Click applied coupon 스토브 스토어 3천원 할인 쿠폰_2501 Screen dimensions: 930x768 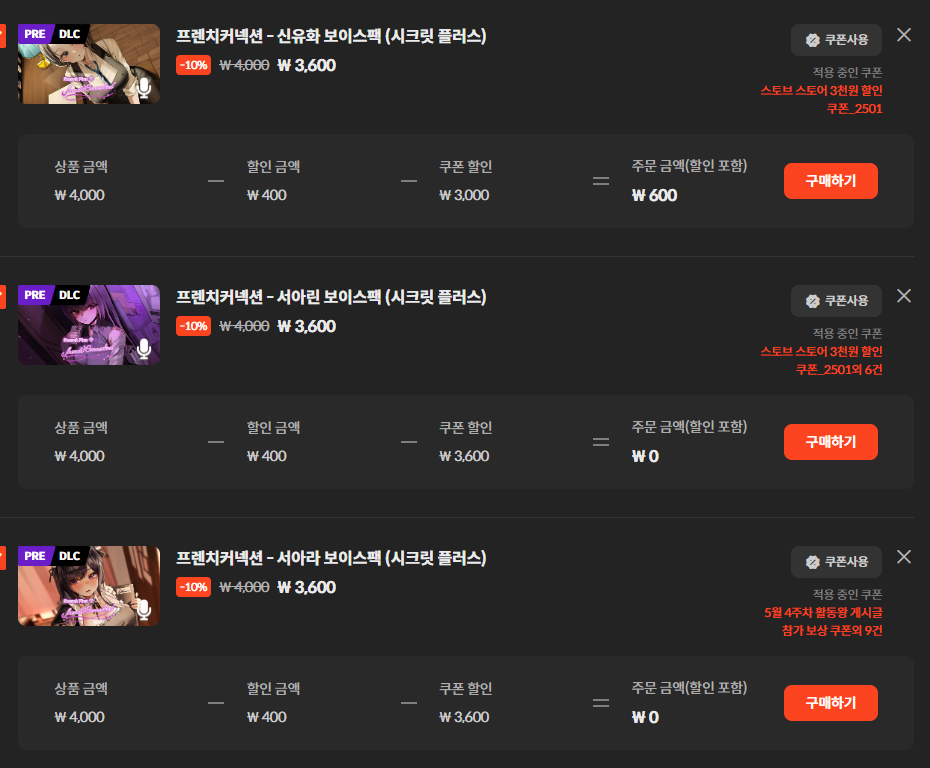point(821,99)
